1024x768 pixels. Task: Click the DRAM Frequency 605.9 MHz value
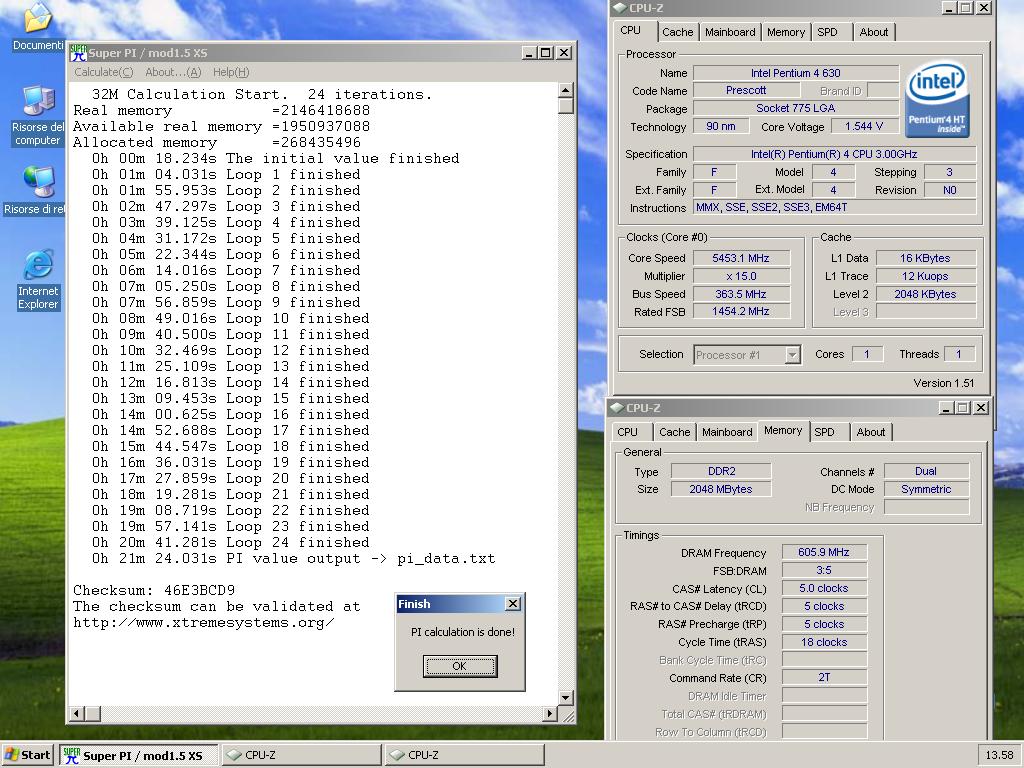(x=824, y=552)
